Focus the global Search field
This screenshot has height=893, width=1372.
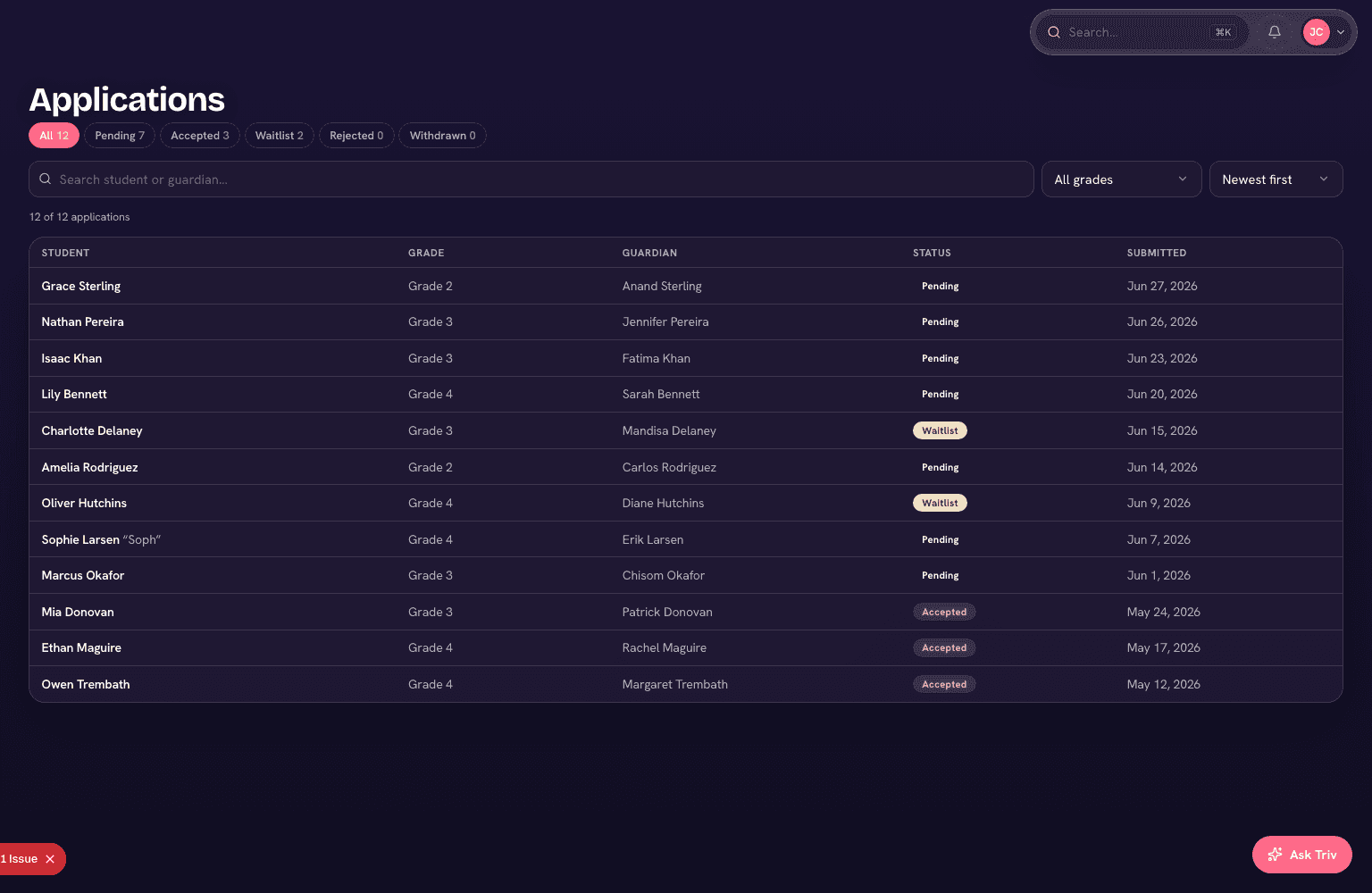coord(1142,32)
